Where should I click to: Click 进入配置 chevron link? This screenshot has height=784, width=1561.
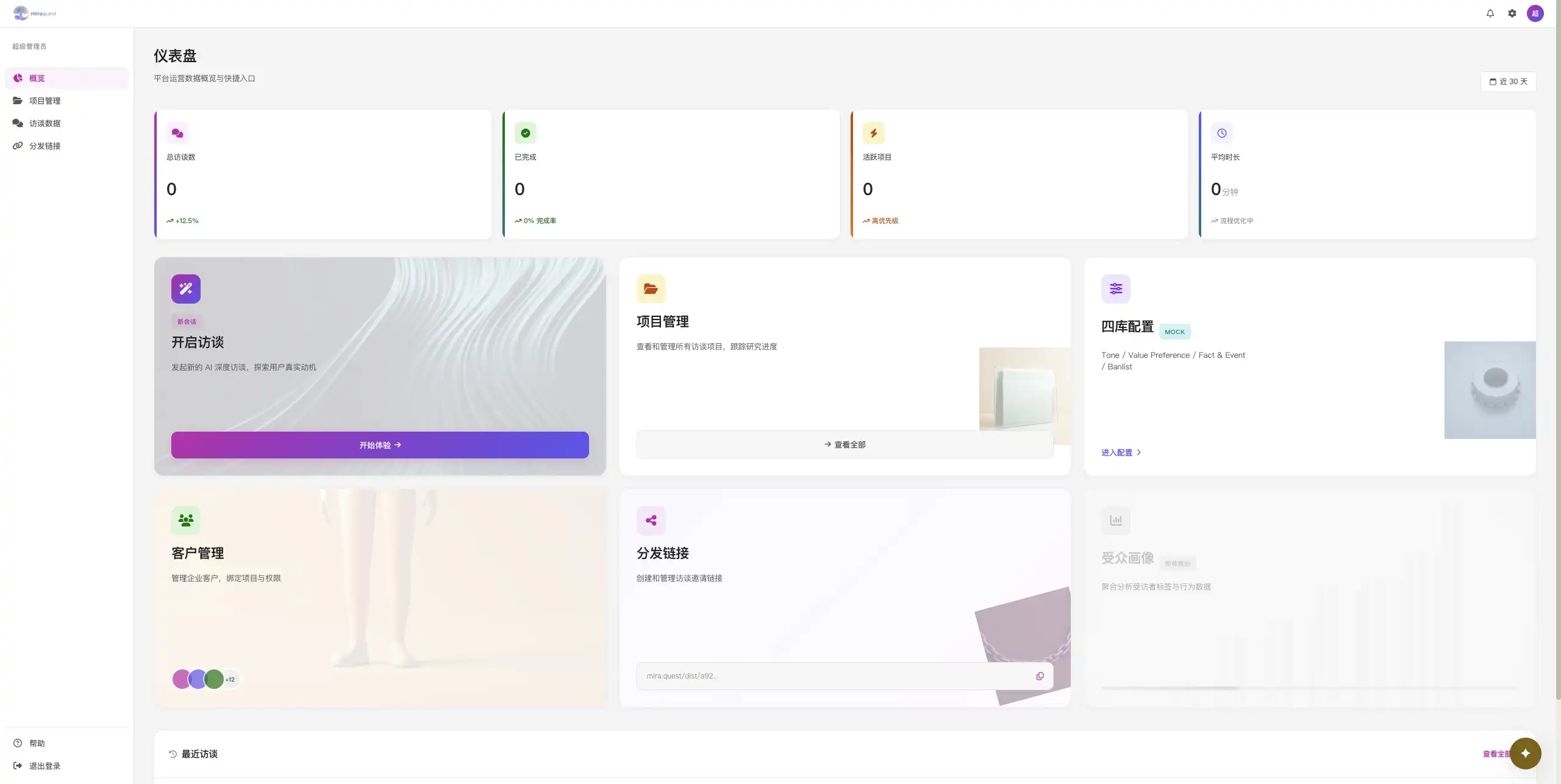1121,452
